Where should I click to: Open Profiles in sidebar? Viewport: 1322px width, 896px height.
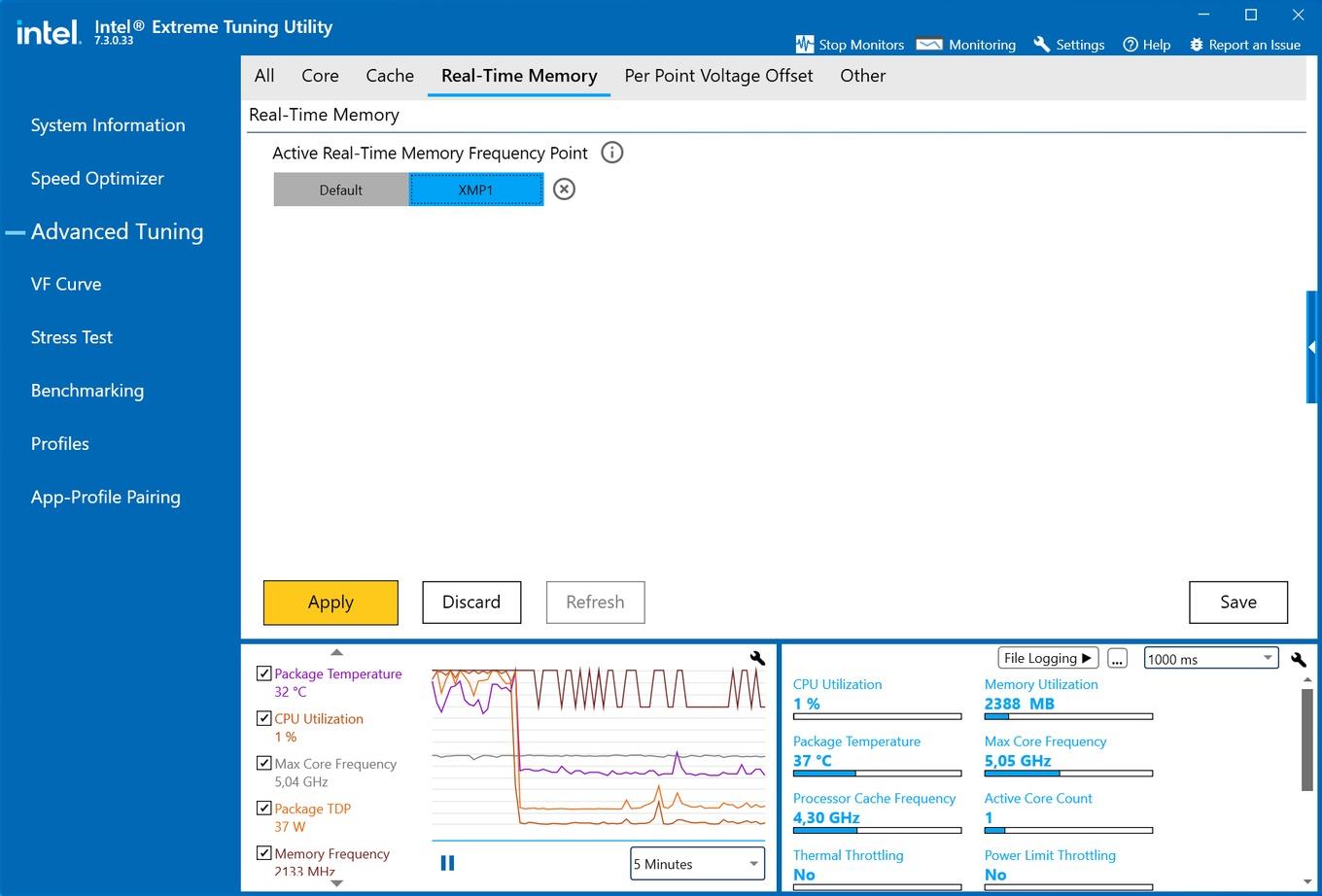(x=60, y=444)
